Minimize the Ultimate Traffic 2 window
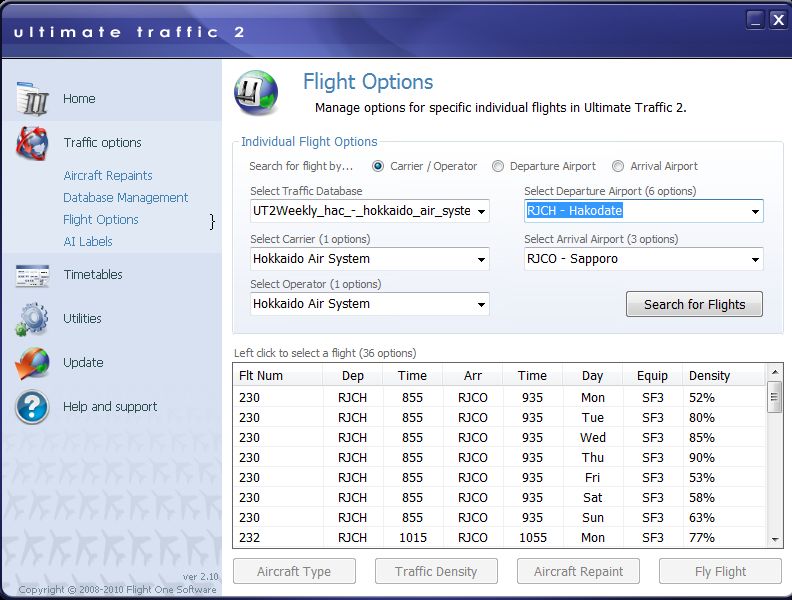 tap(755, 20)
